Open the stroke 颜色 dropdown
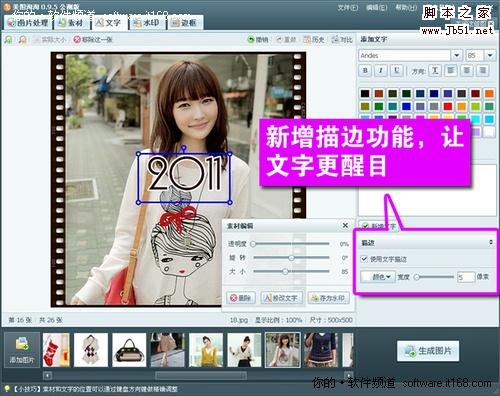Screen dimensions: 500x396 click(378, 277)
